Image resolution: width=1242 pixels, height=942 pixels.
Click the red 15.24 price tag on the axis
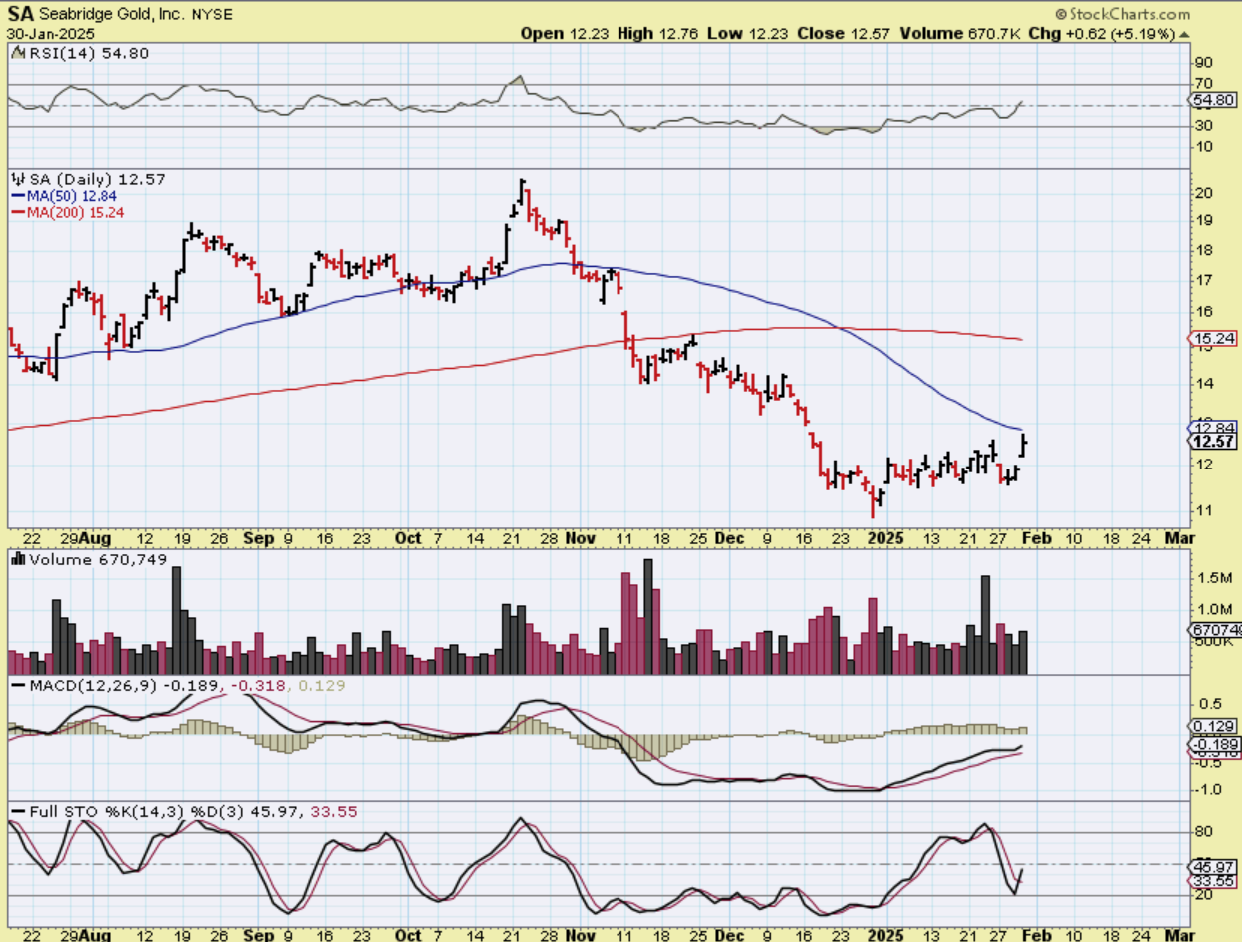(x=1214, y=340)
